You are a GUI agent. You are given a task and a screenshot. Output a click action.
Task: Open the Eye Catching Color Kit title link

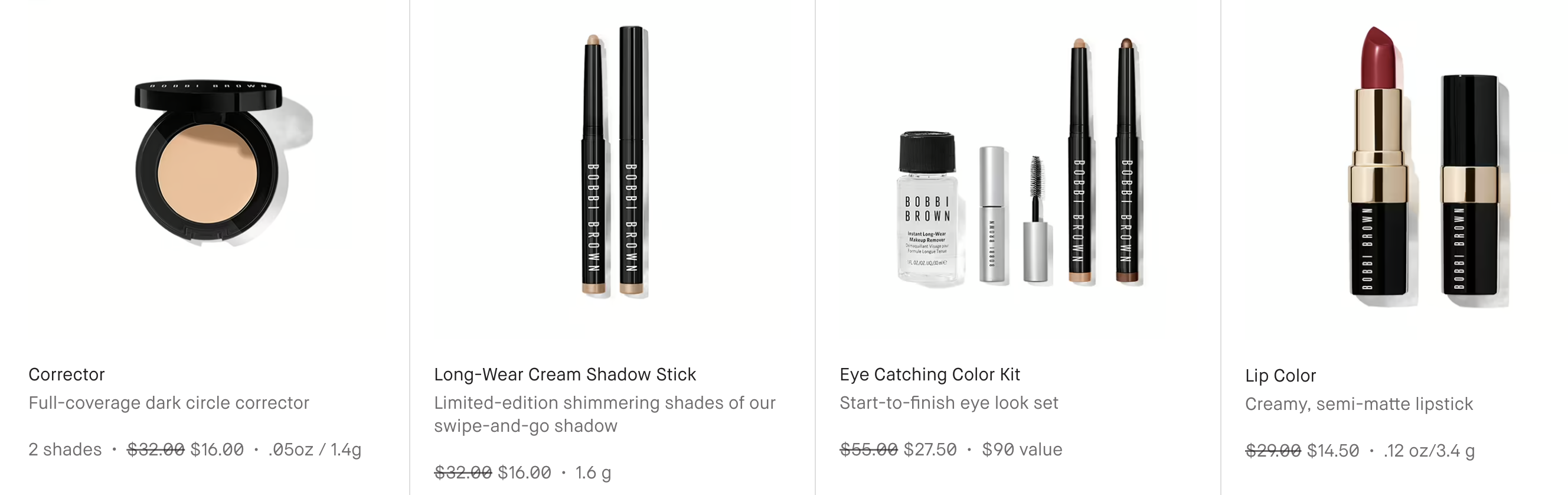click(x=929, y=374)
